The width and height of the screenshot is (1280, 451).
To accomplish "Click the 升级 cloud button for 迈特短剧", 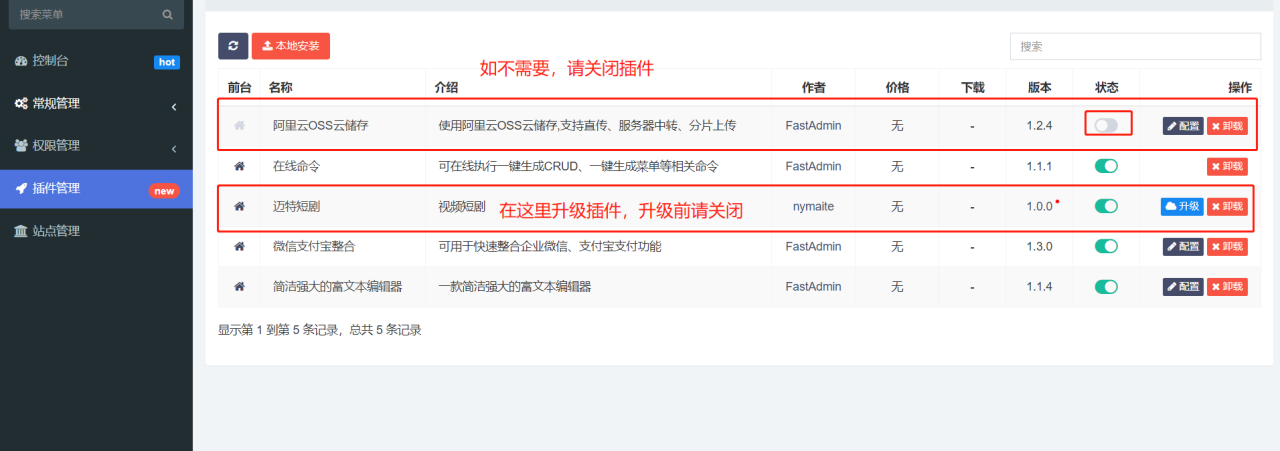I will [x=1182, y=206].
